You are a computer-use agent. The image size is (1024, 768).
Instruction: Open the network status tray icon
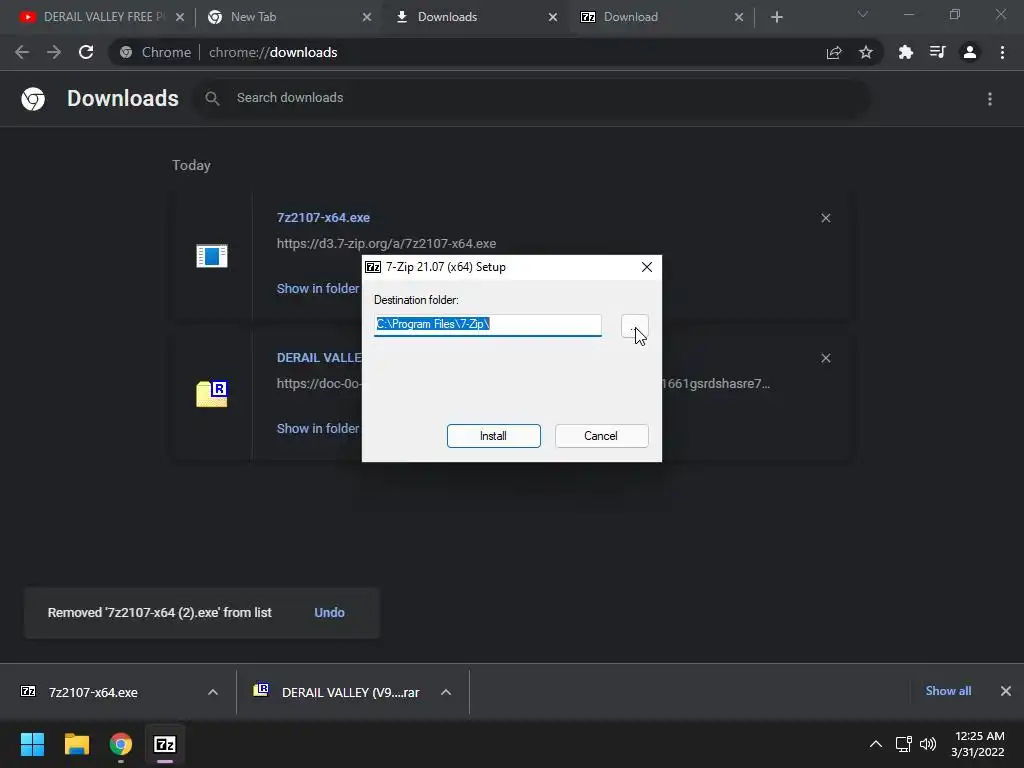point(904,744)
